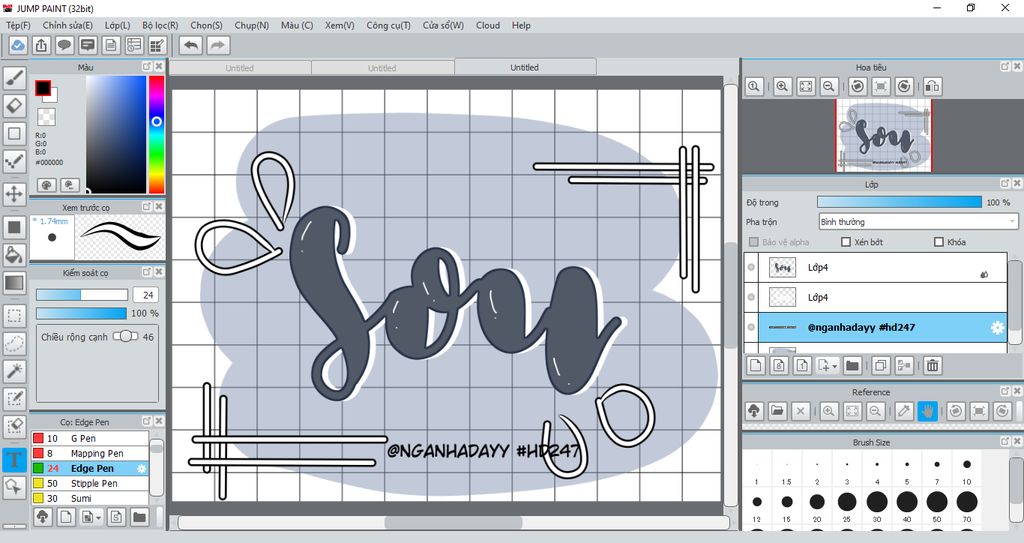Select the shape rectangle tool
Viewport: 1024px width, 543px height.
coord(14,133)
